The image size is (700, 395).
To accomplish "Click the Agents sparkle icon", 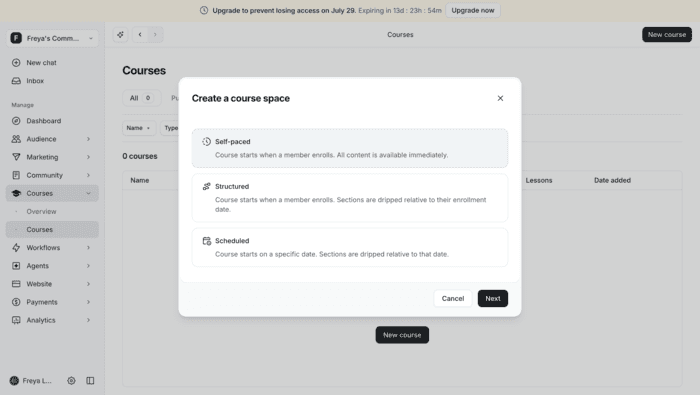I will pyautogui.click(x=16, y=266).
